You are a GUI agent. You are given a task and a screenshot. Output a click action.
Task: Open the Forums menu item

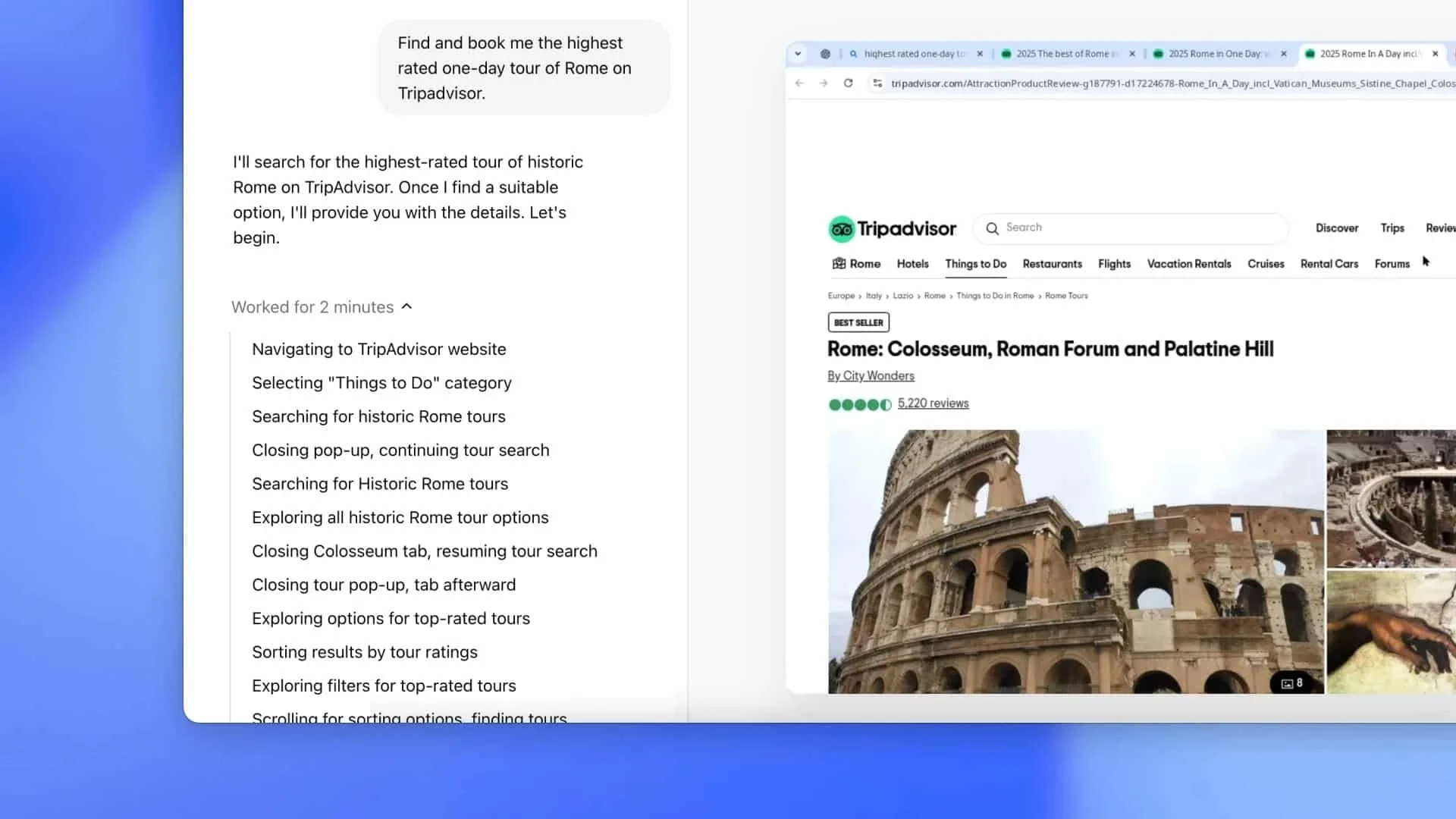(x=1392, y=263)
